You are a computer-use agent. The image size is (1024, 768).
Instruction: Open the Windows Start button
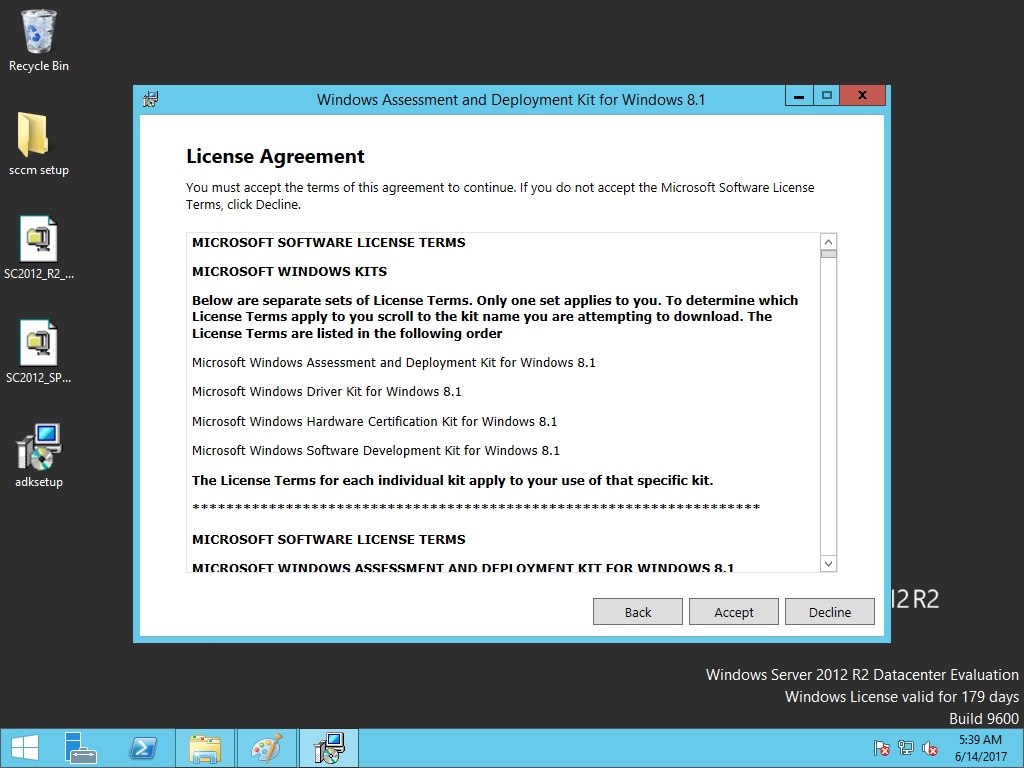tap(24, 748)
